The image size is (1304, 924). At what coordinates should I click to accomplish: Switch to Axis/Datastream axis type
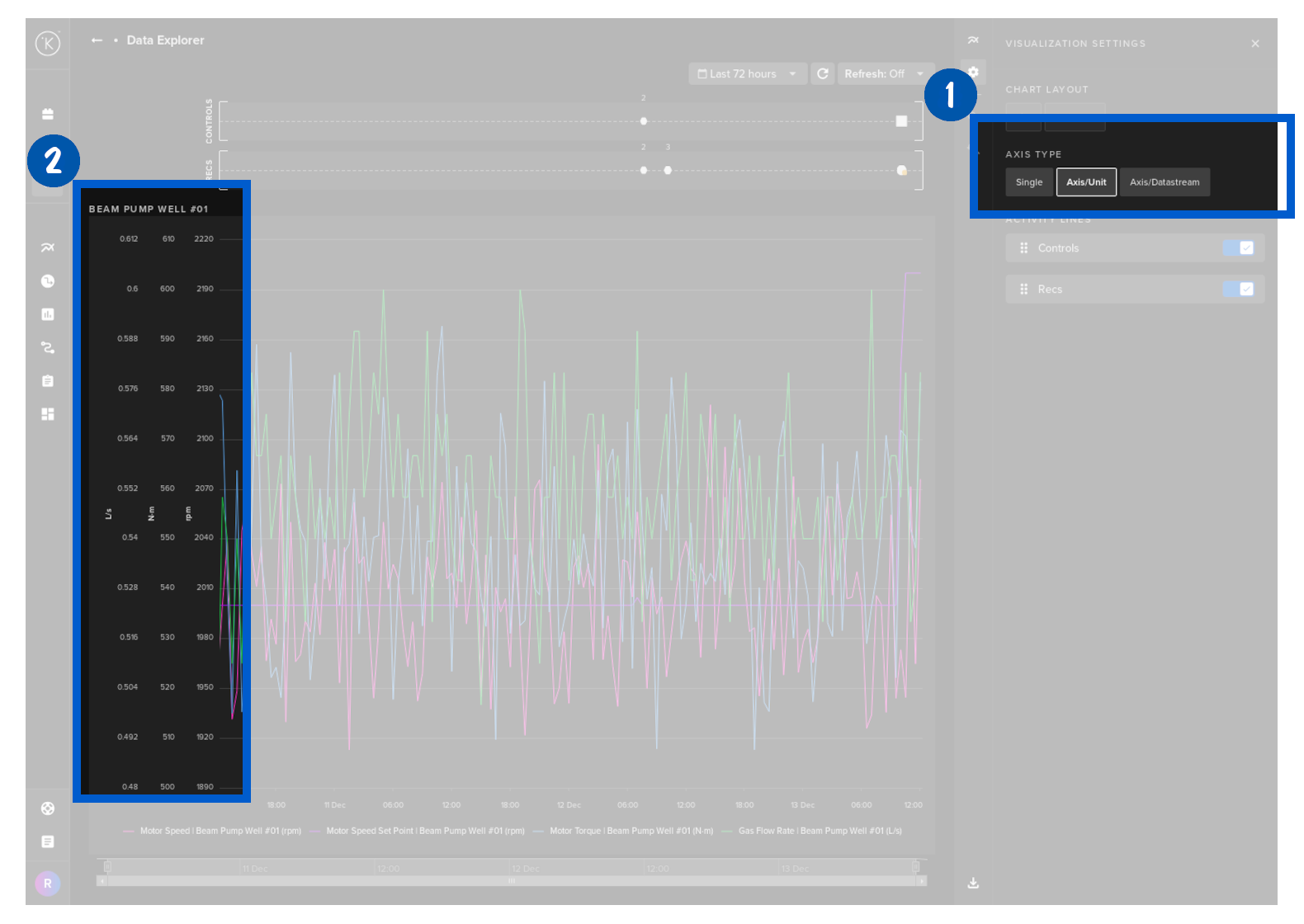point(1165,182)
